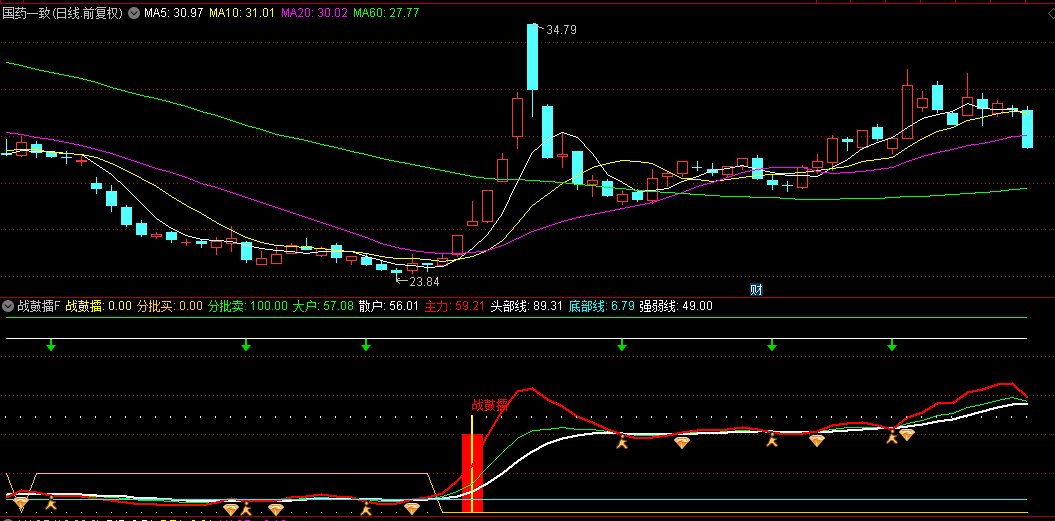The width and height of the screenshot is (1055, 521).
Task: Click the leftmost green down arrow marker
Action: click(x=51, y=345)
